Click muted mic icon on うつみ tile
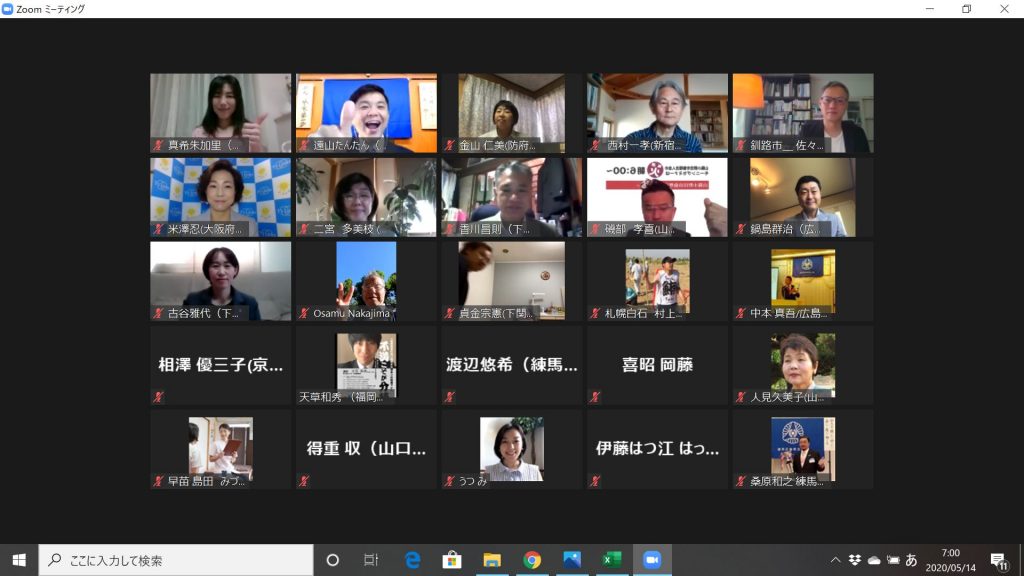This screenshot has width=1024, height=576. click(450, 481)
